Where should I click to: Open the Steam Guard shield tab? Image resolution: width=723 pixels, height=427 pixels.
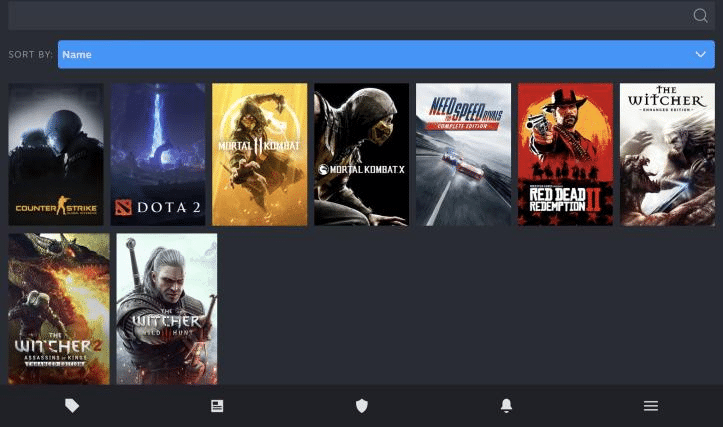click(362, 406)
